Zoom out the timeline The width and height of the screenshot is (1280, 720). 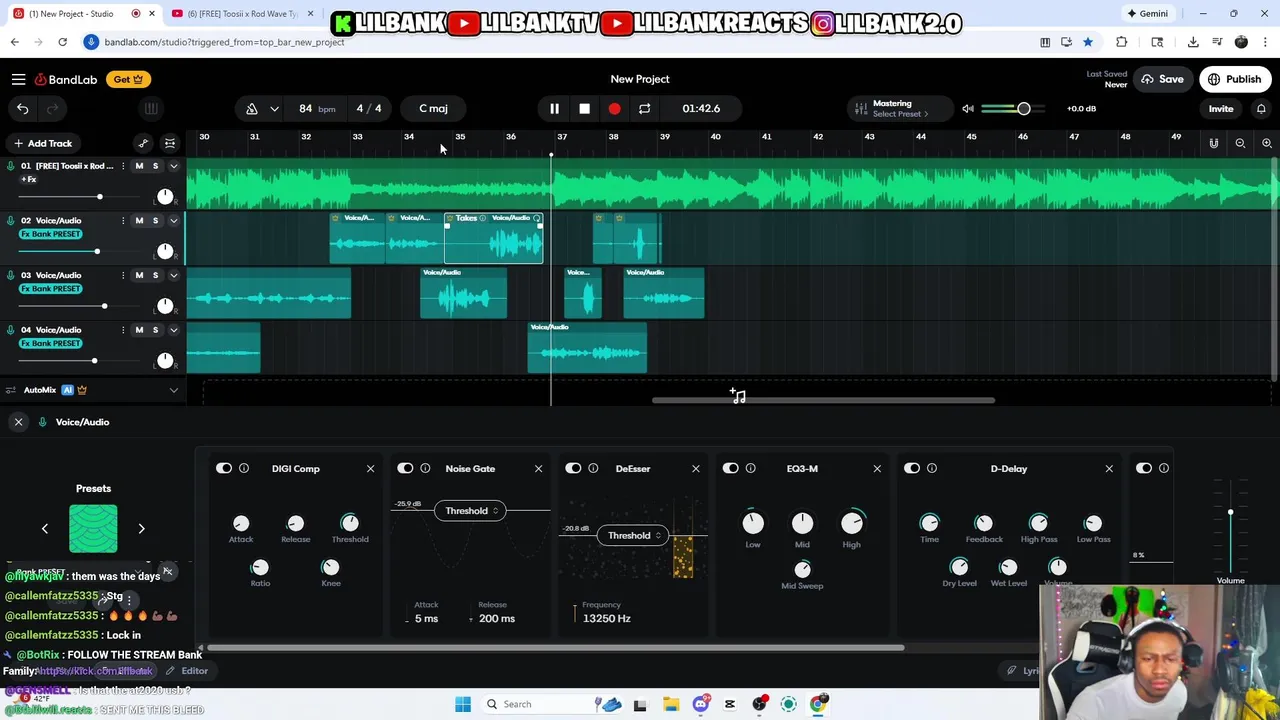[x=1240, y=143]
